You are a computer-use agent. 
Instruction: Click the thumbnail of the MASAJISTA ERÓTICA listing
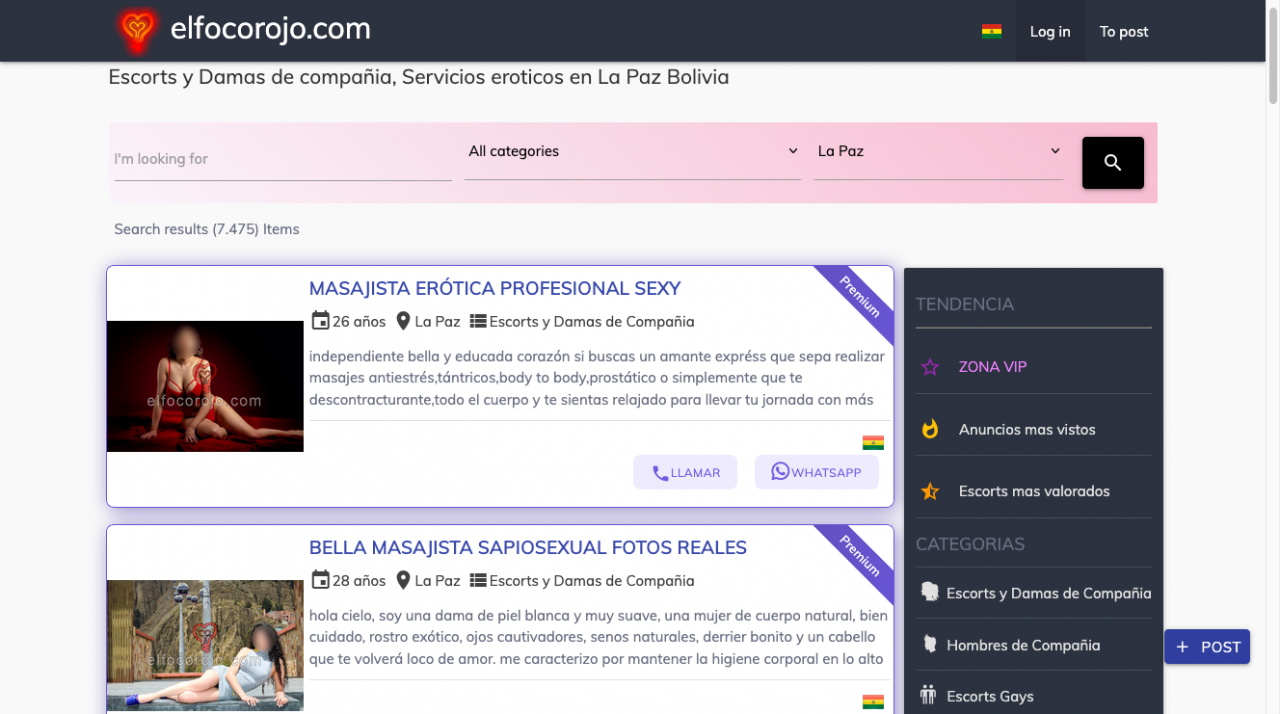point(205,386)
